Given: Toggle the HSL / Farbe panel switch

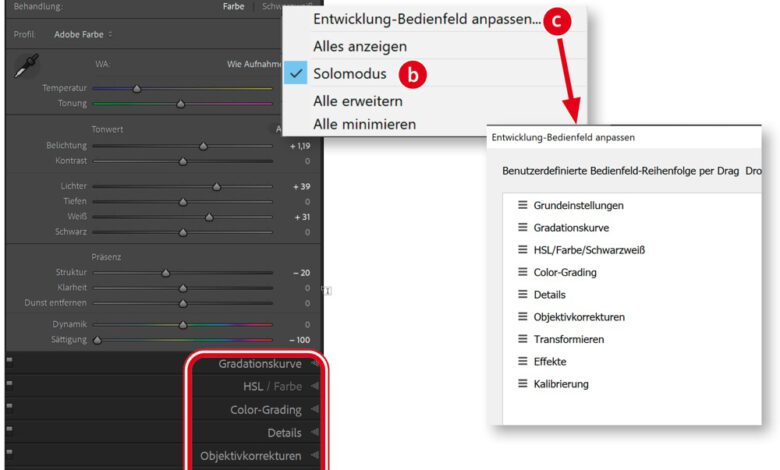Looking at the screenshot, I should coord(9,383).
